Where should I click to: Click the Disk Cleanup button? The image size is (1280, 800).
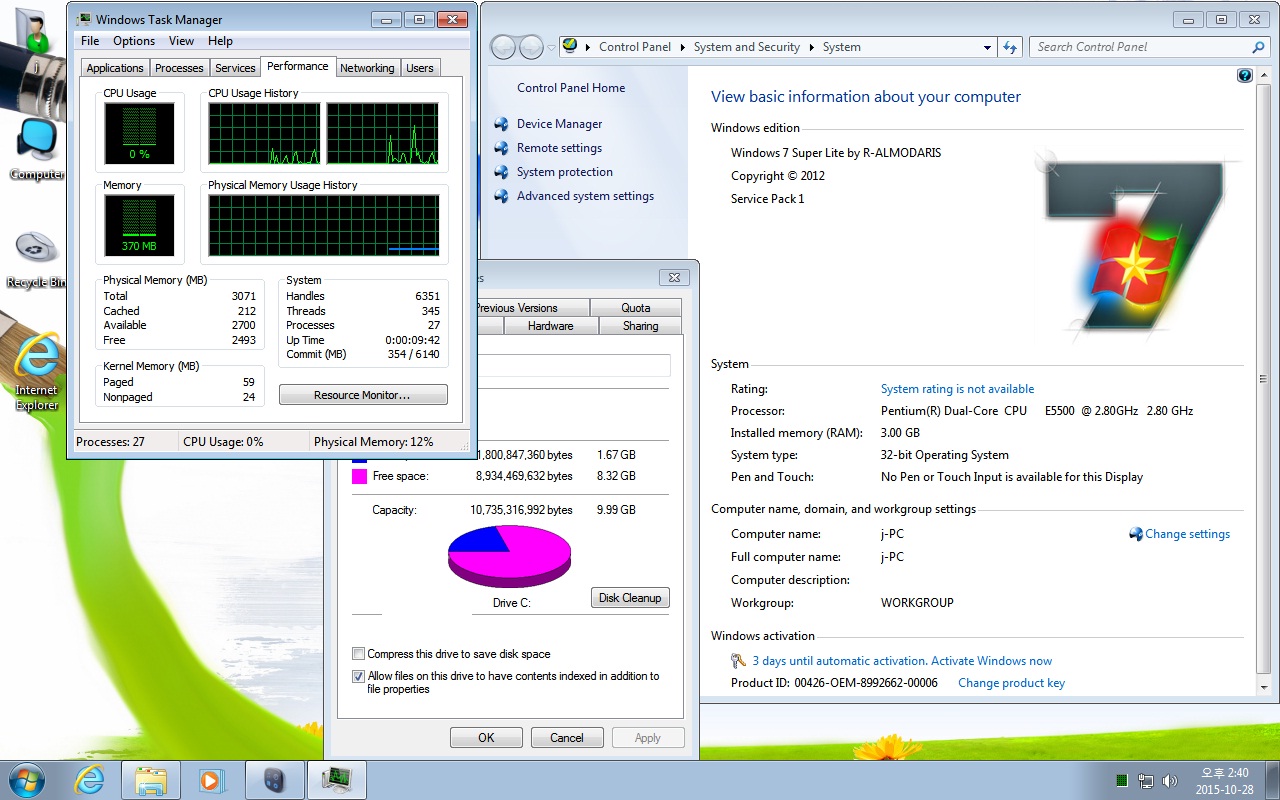(x=630, y=598)
